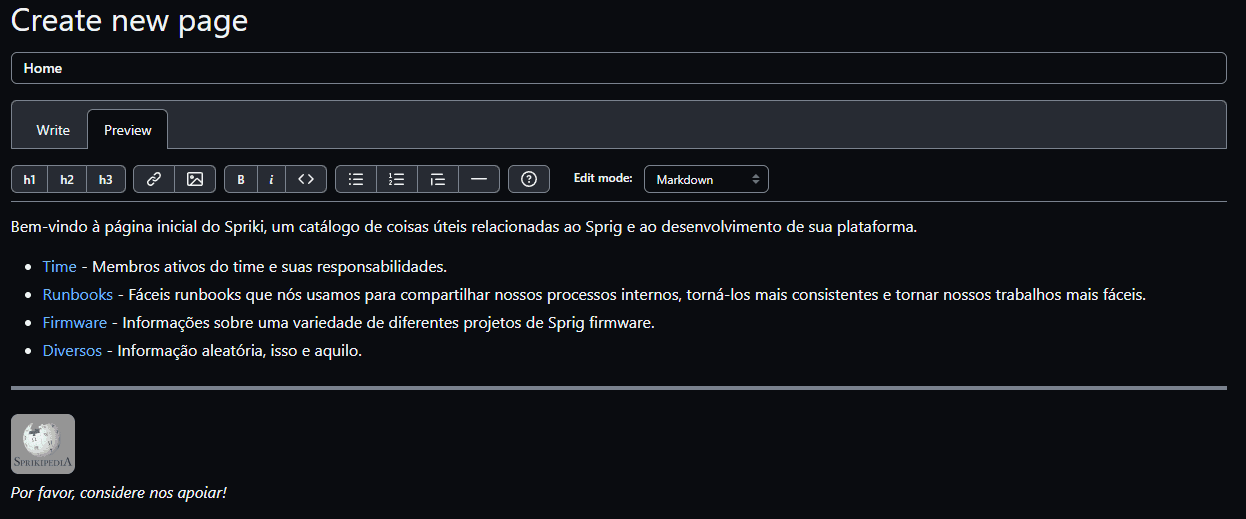Insert a code snippet with angle-bracket icon
Viewport: 1246px width, 519px height.
pos(307,179)
